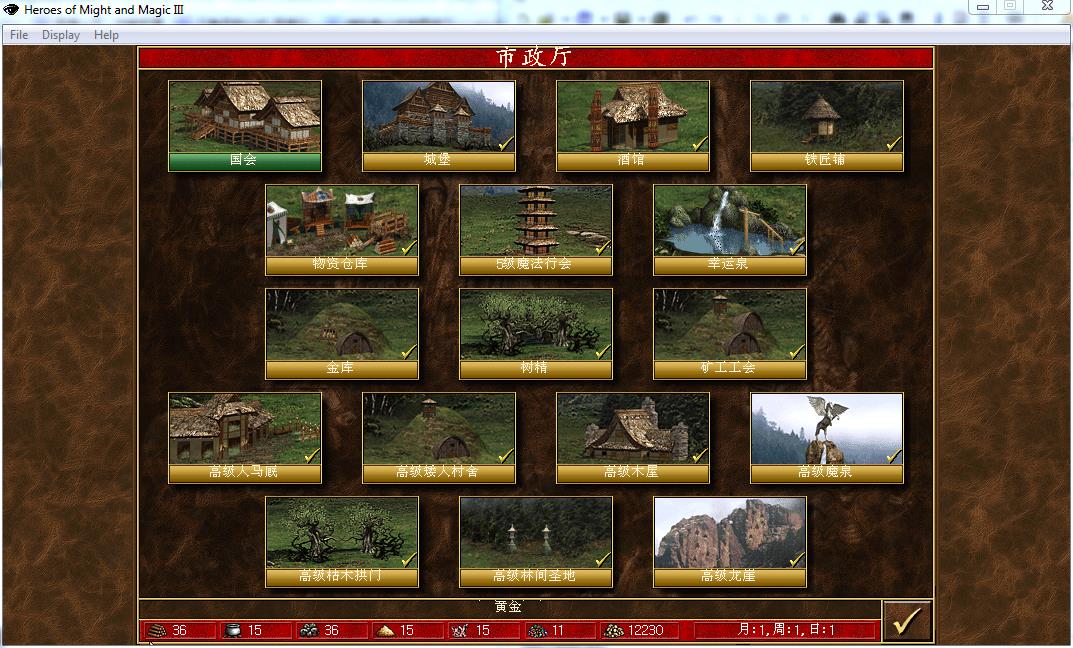Image resolution: width=1073 pixels, height=648 pixels.
Task: Select the 铁匠铺 blacksmith hut
Action: point(826,117)
